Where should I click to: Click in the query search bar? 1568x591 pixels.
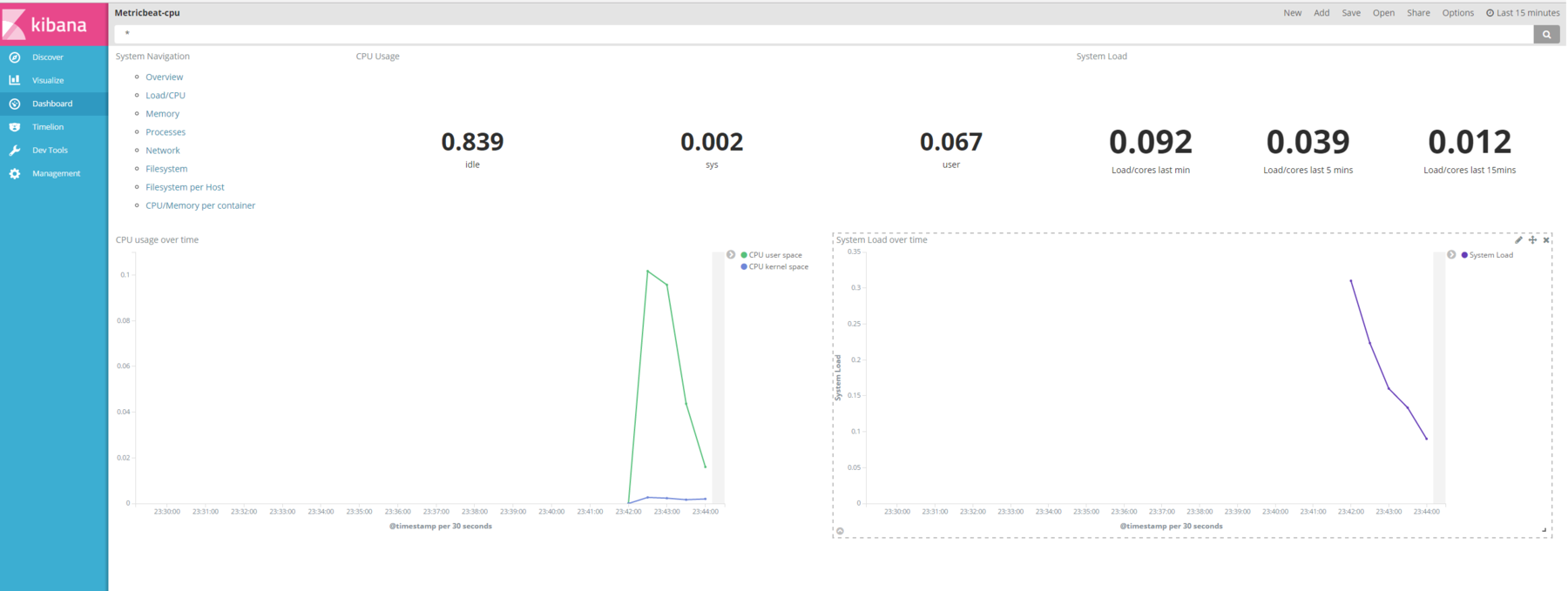823,34
